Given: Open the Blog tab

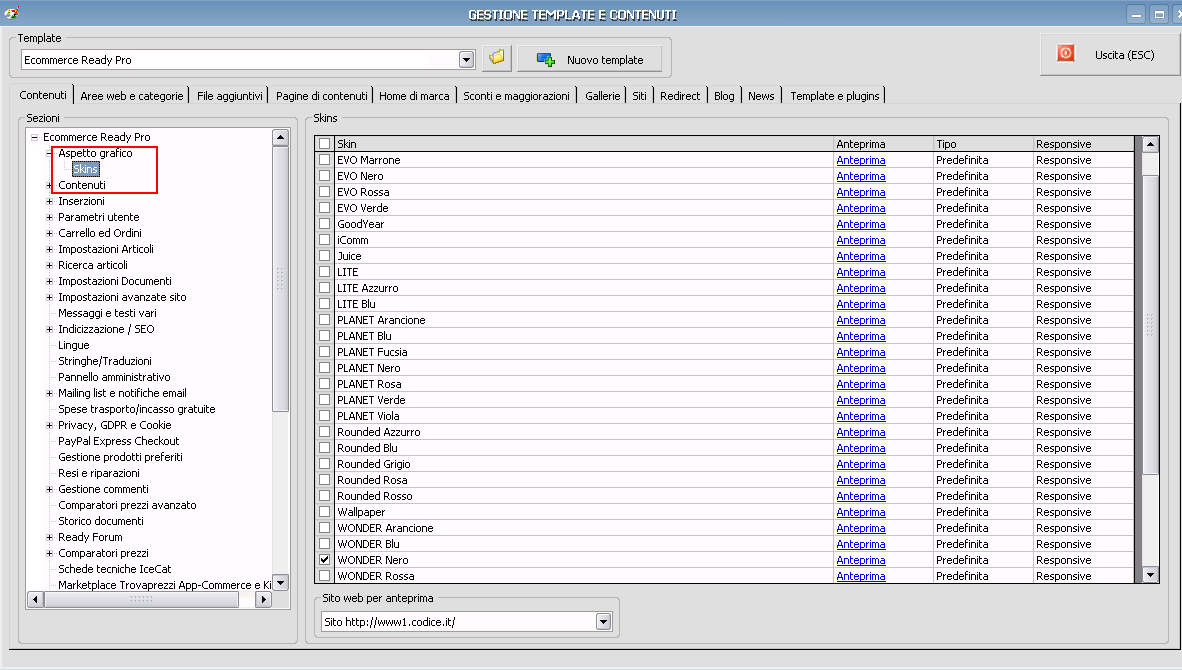Looking at the screenshot, I should 724,96.
